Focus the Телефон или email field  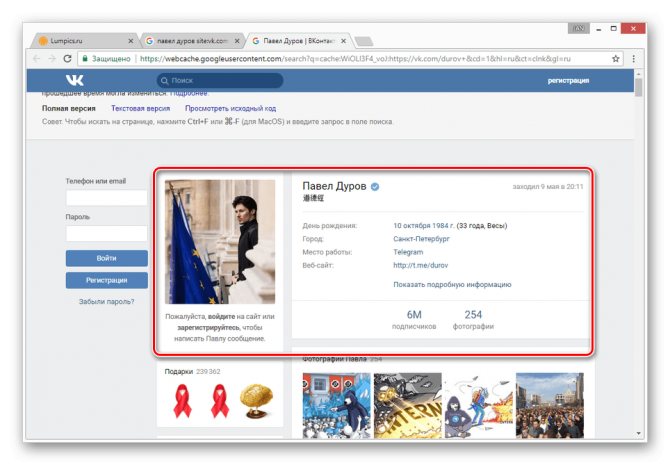pos(106,198)
